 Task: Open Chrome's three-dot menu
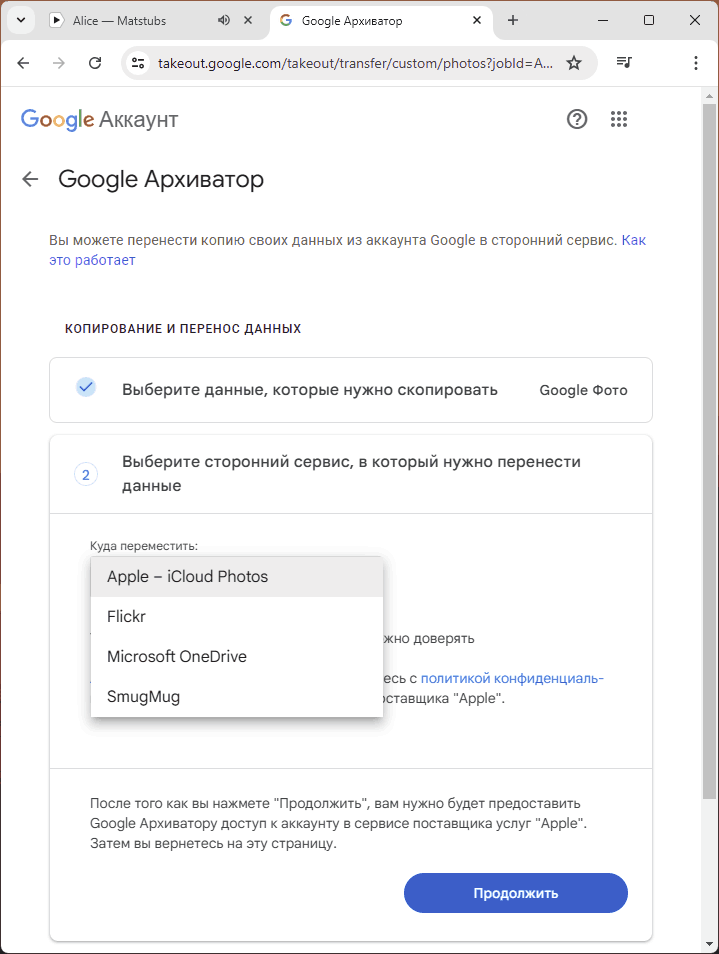(696, 63)
